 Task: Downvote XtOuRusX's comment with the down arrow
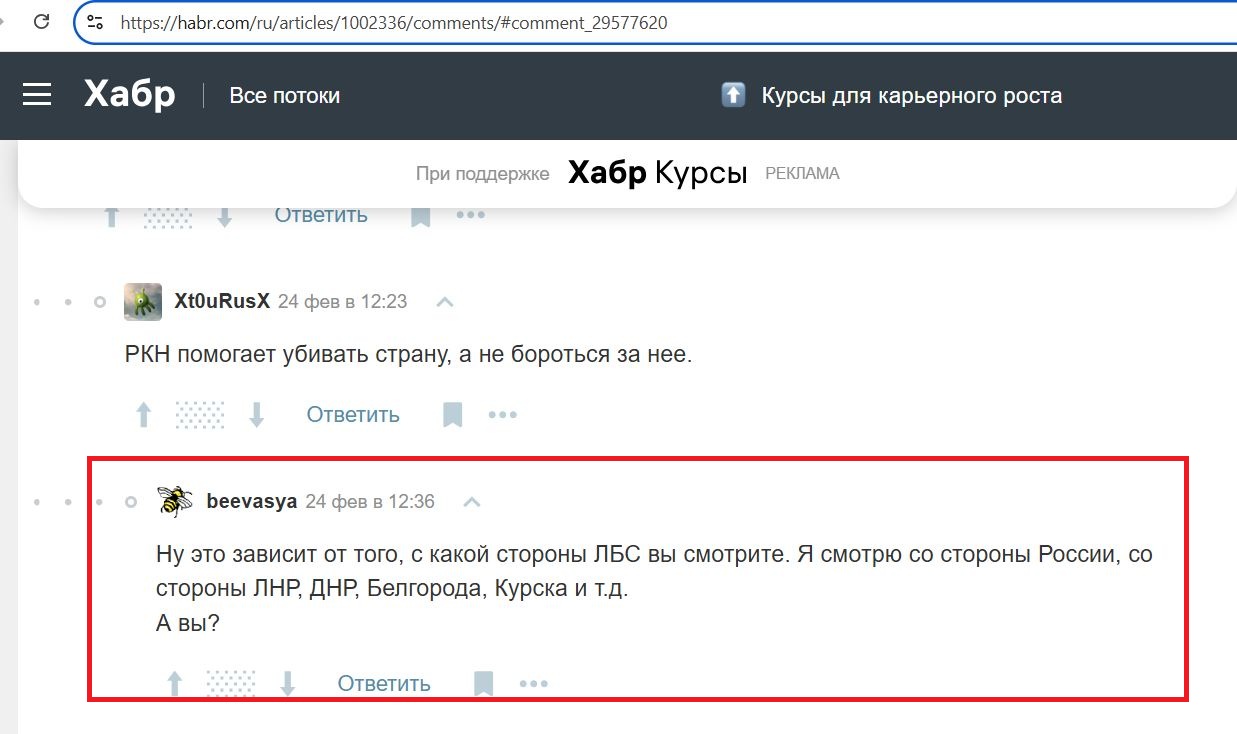(x=257, y=414)
